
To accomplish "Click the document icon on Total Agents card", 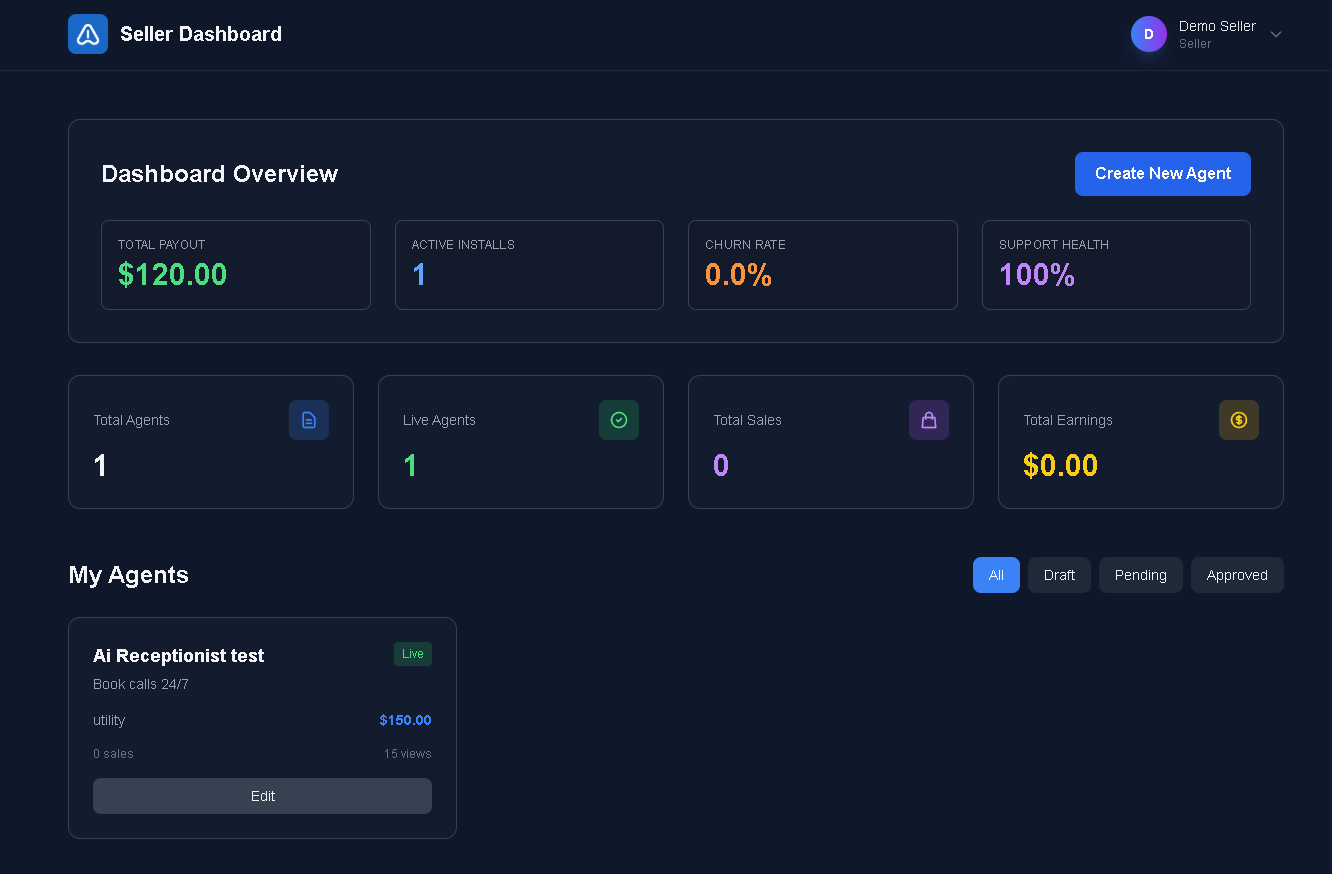I will (x=309, y=420).
